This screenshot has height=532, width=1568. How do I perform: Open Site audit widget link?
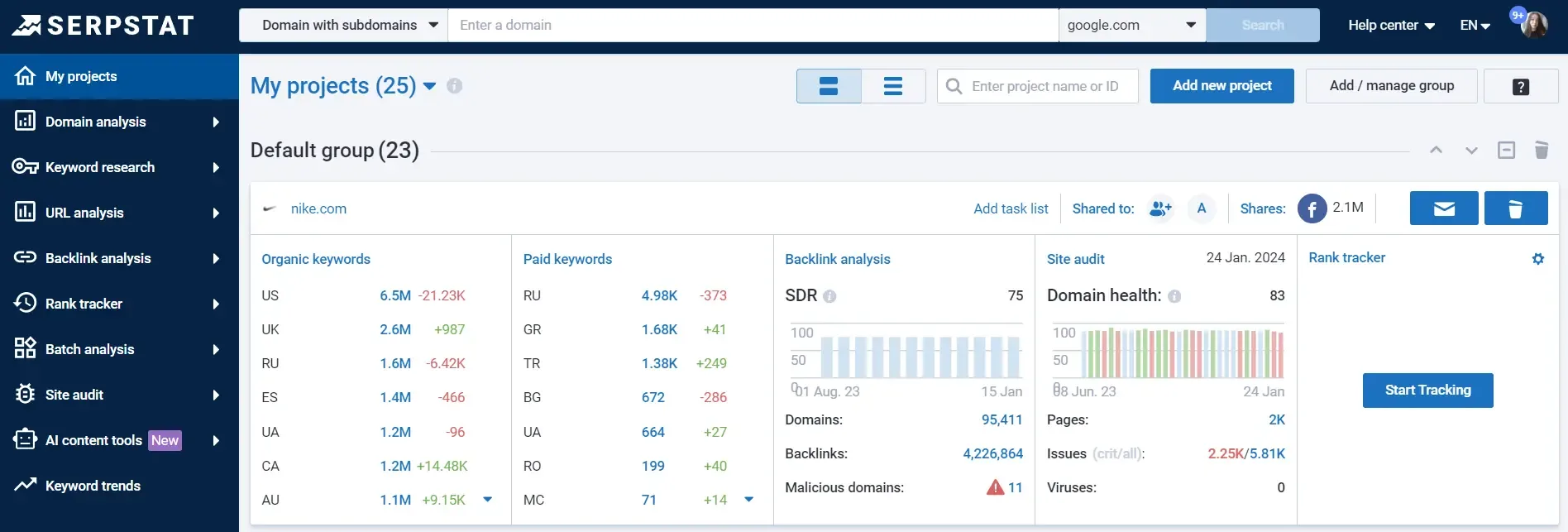(1076, 259)
